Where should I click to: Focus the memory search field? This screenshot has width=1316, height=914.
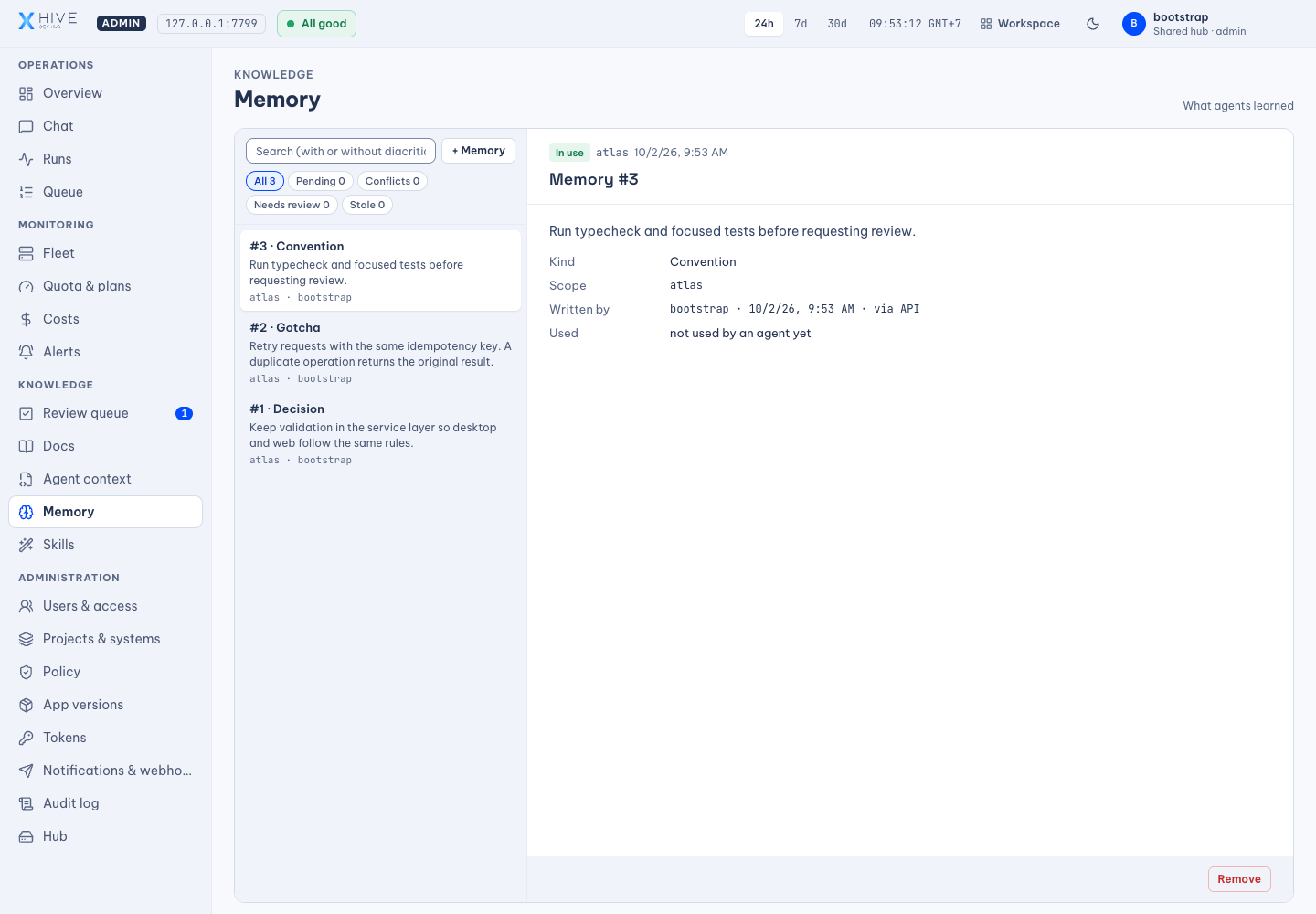point(341,151)
